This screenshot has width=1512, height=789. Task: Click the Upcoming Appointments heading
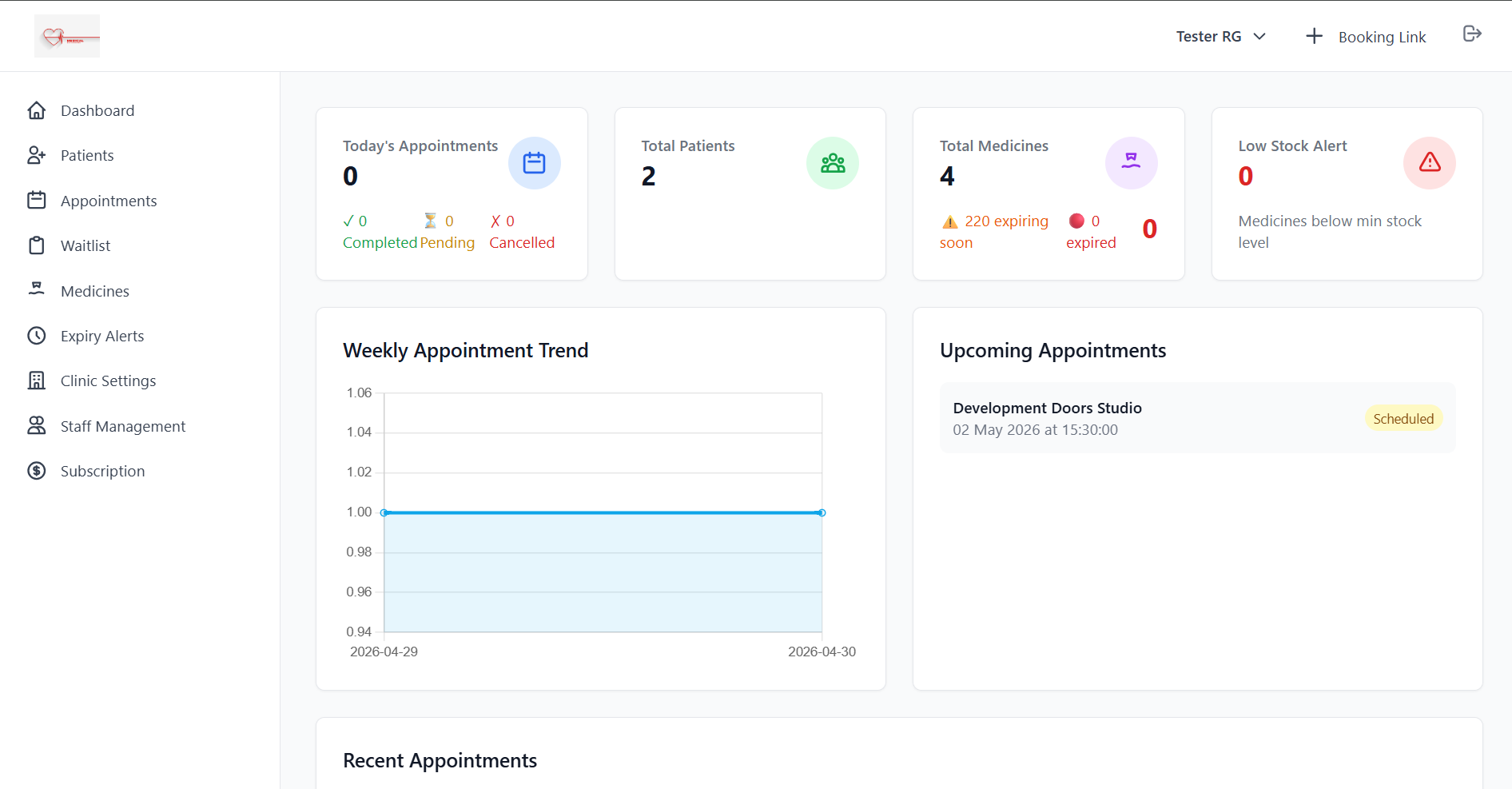pyautogui.click(x=1052, y=350)
